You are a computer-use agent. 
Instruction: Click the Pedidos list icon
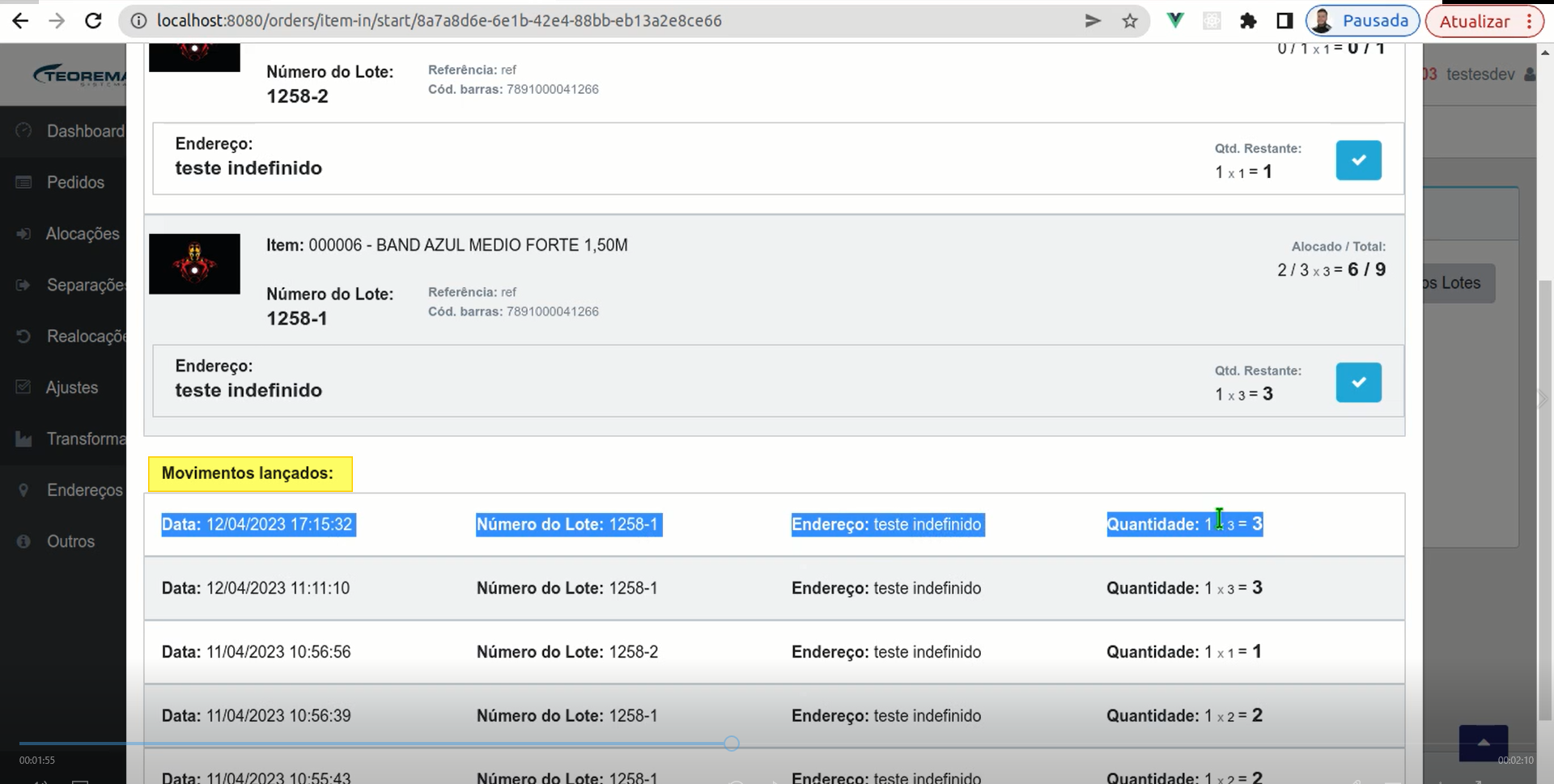[x=23, y=182]
